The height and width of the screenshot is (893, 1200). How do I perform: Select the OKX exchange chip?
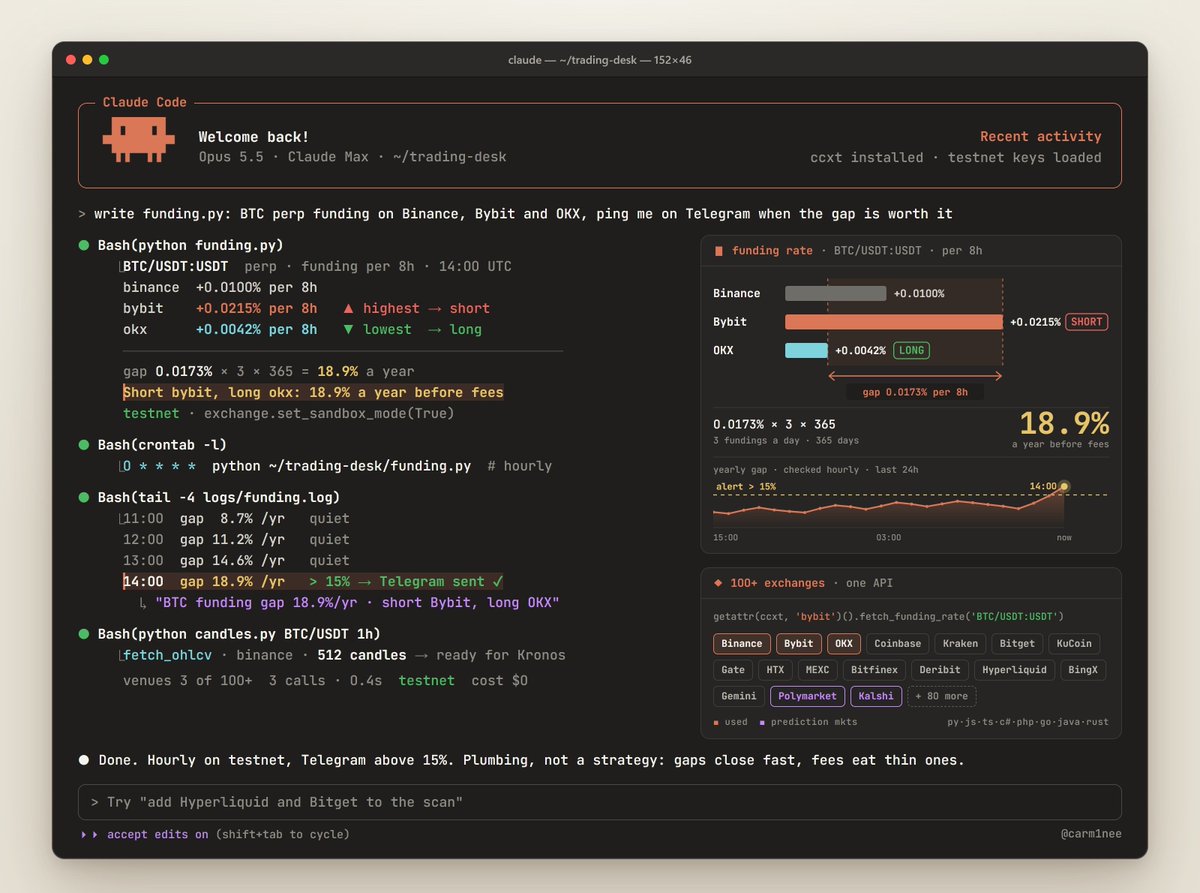pos(844,643)
